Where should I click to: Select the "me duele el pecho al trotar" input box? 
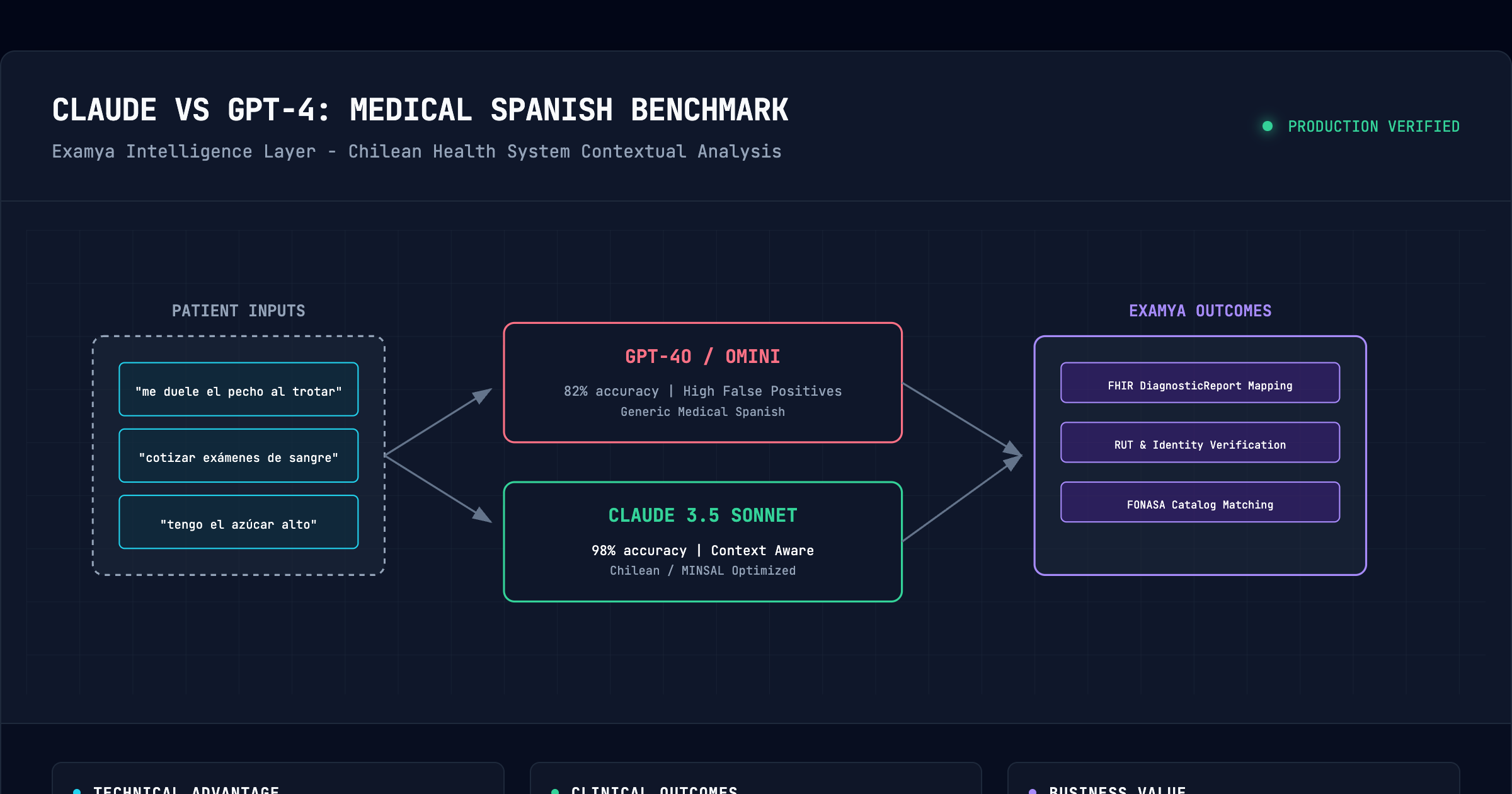click(x=239, y=389)
